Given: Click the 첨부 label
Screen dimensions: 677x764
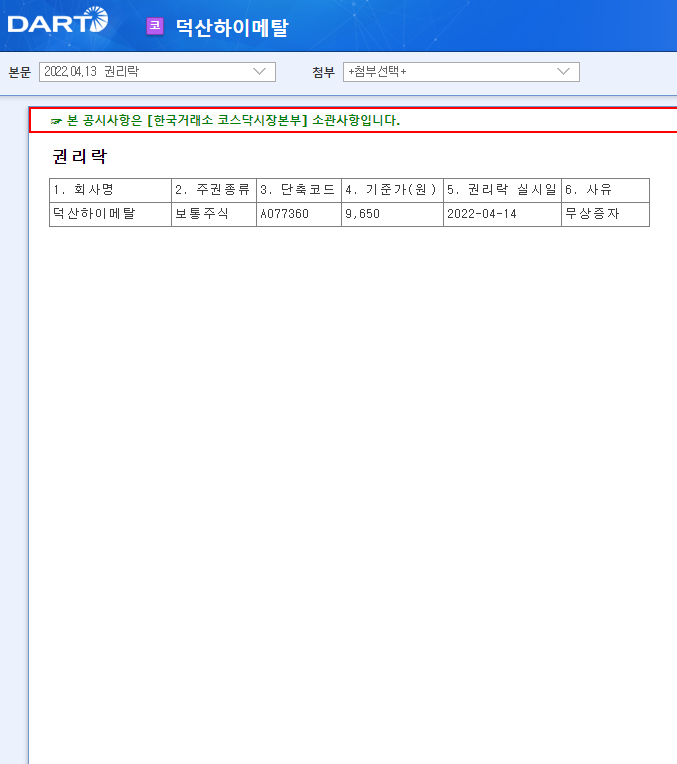Looking at the screenshot, I should pos(324,72).
